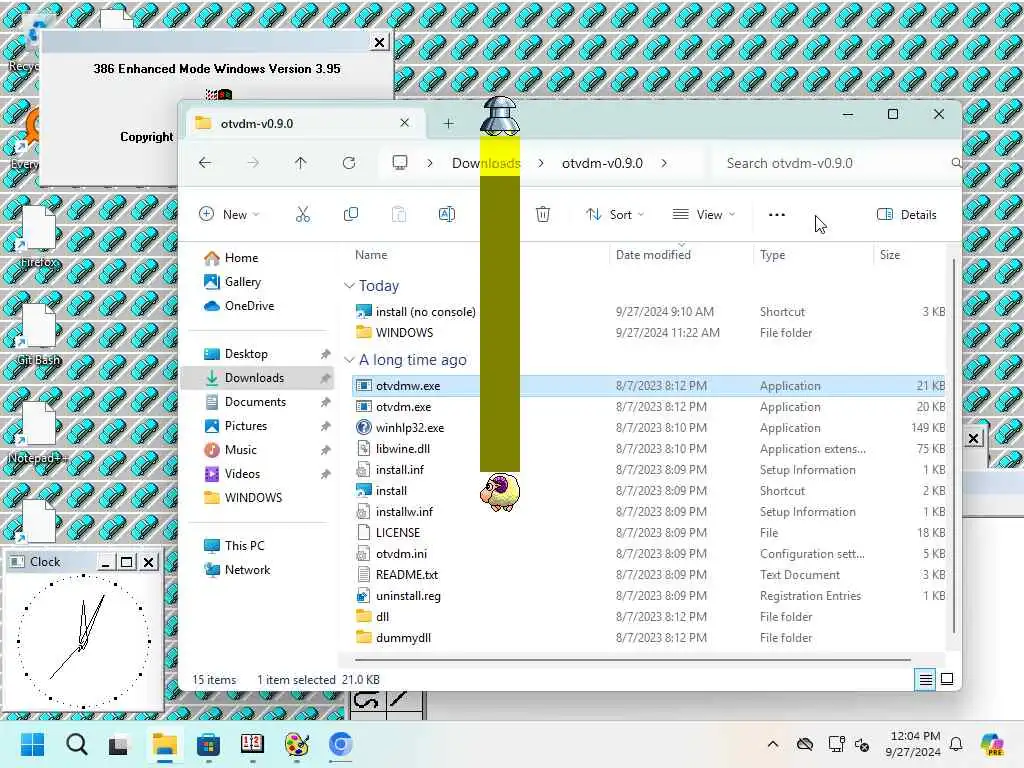Click the Rename icon in toolbar
Image resolution: width=1024 pixels, height=768 pixels.
click(x=447, y=214)
